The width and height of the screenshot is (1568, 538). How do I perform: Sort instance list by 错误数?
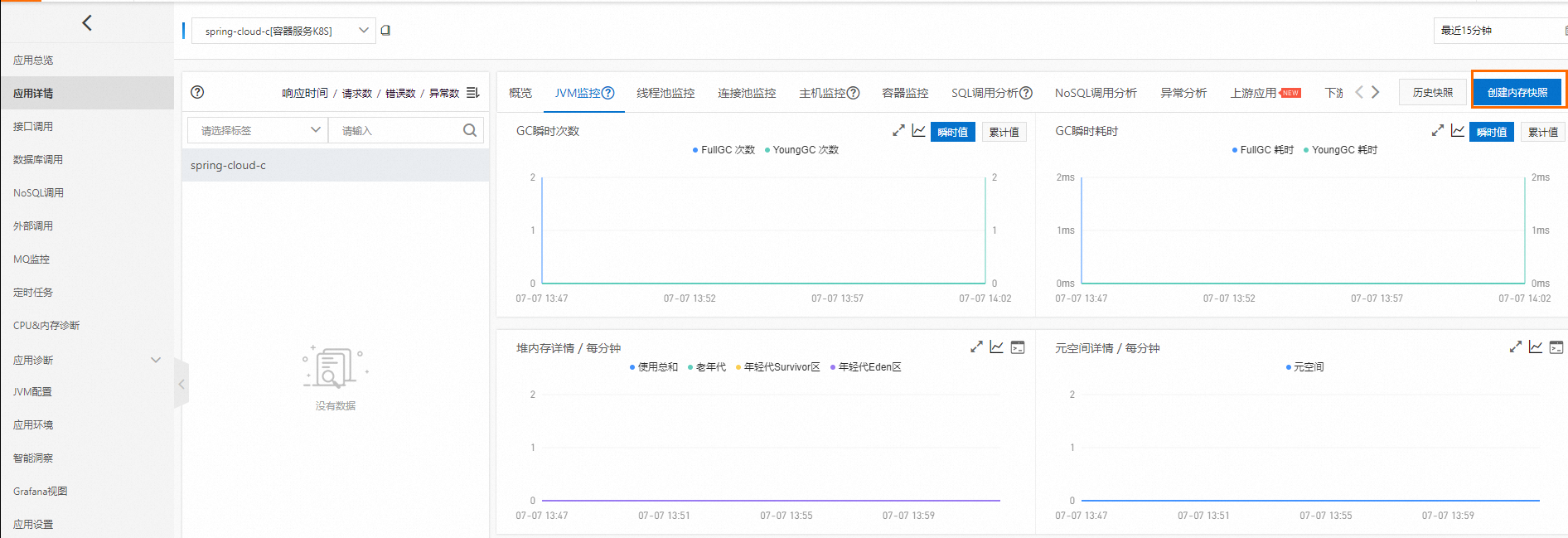pyautogui.click(x=400, y=93)
